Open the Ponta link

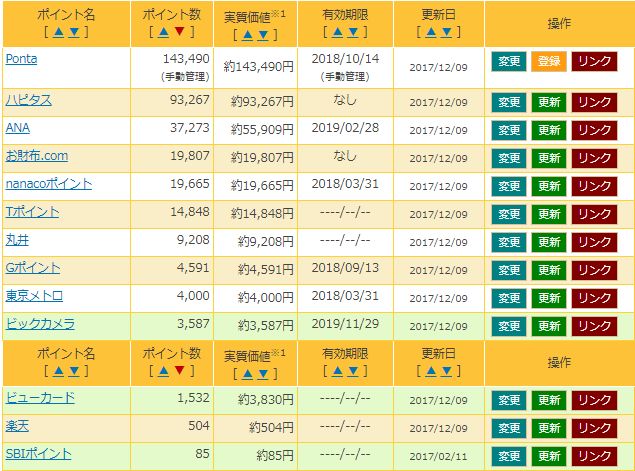click(21, 59)
